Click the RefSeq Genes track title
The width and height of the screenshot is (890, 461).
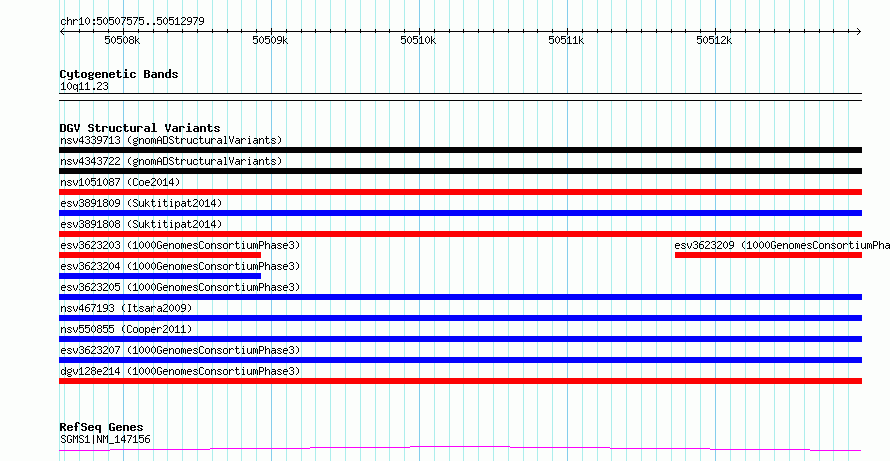(x=101, y=428)
